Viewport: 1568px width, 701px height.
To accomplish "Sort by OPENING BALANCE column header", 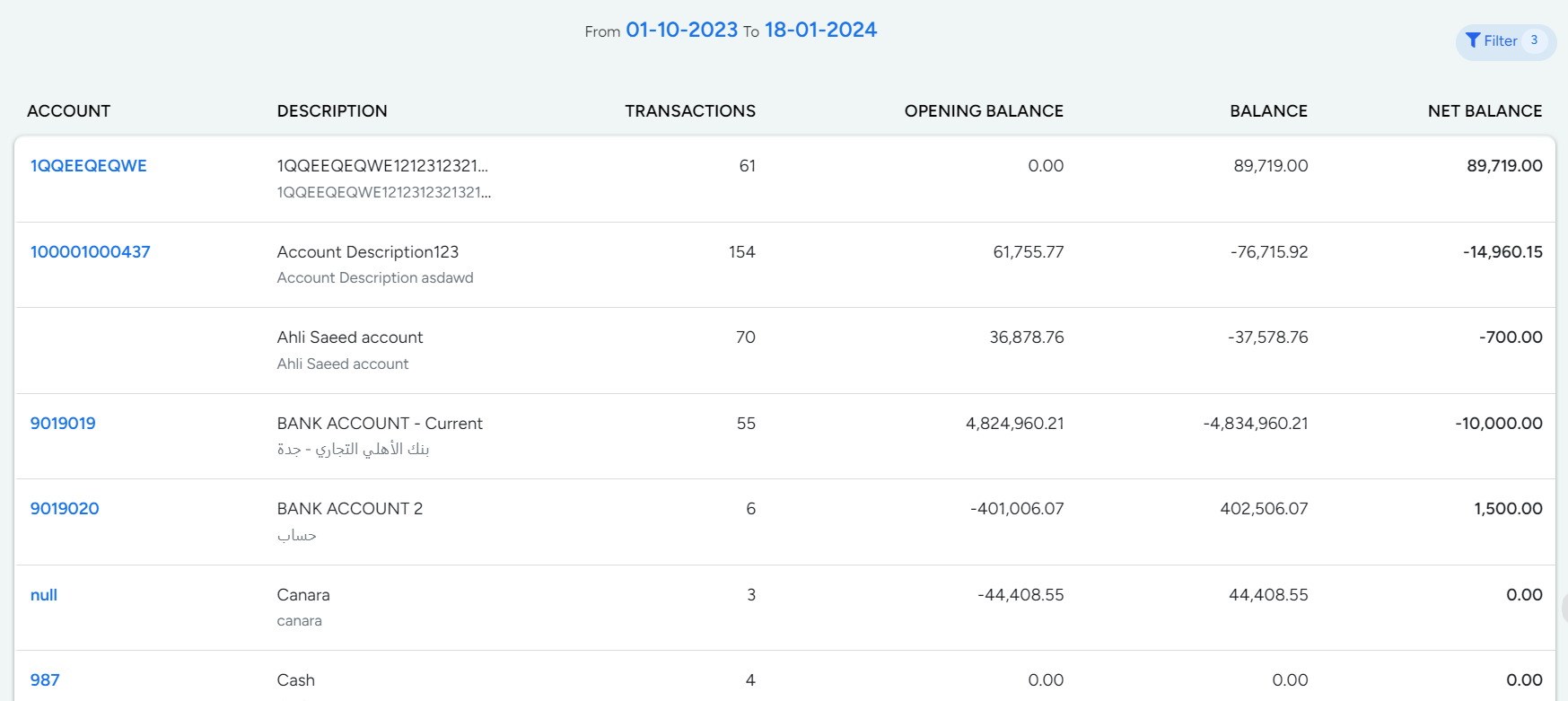I will click(984, 111).
